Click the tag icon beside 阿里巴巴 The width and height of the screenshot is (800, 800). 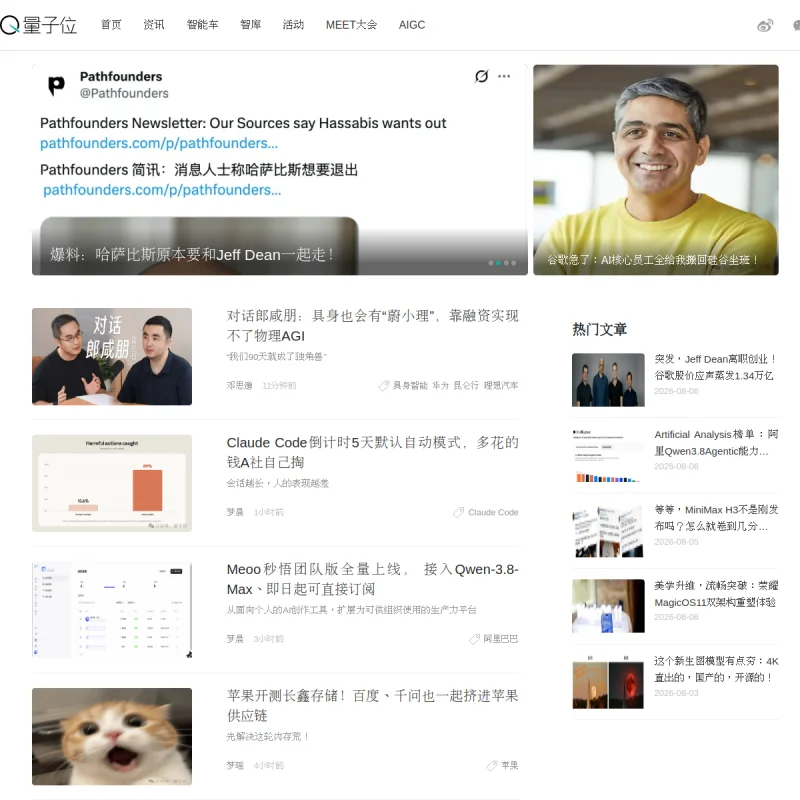click(x=474, y=638)
